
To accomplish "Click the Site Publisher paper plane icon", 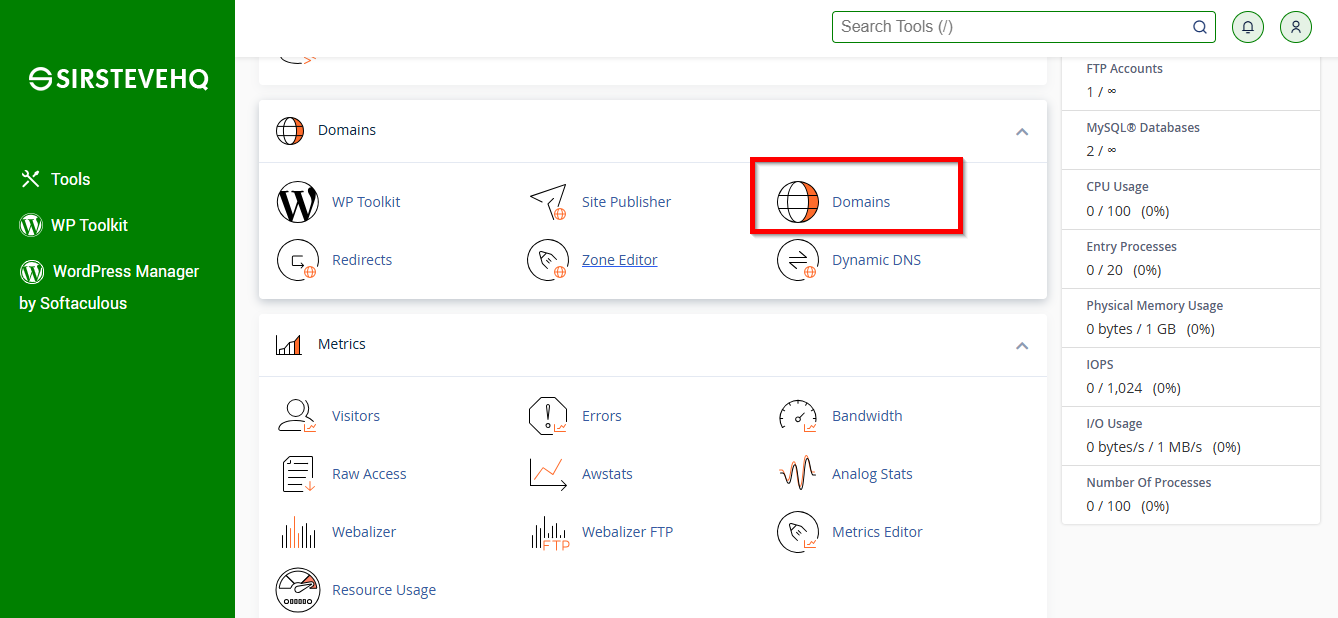I will (548, 202).
